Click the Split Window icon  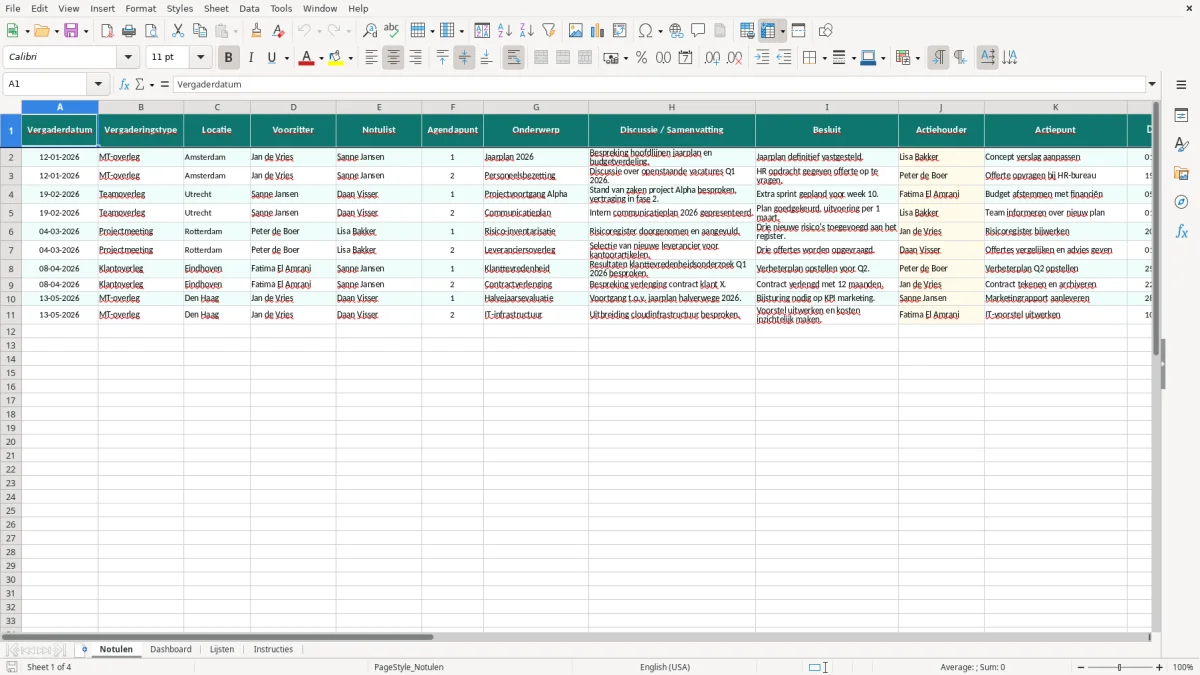(x=799, y=31)
